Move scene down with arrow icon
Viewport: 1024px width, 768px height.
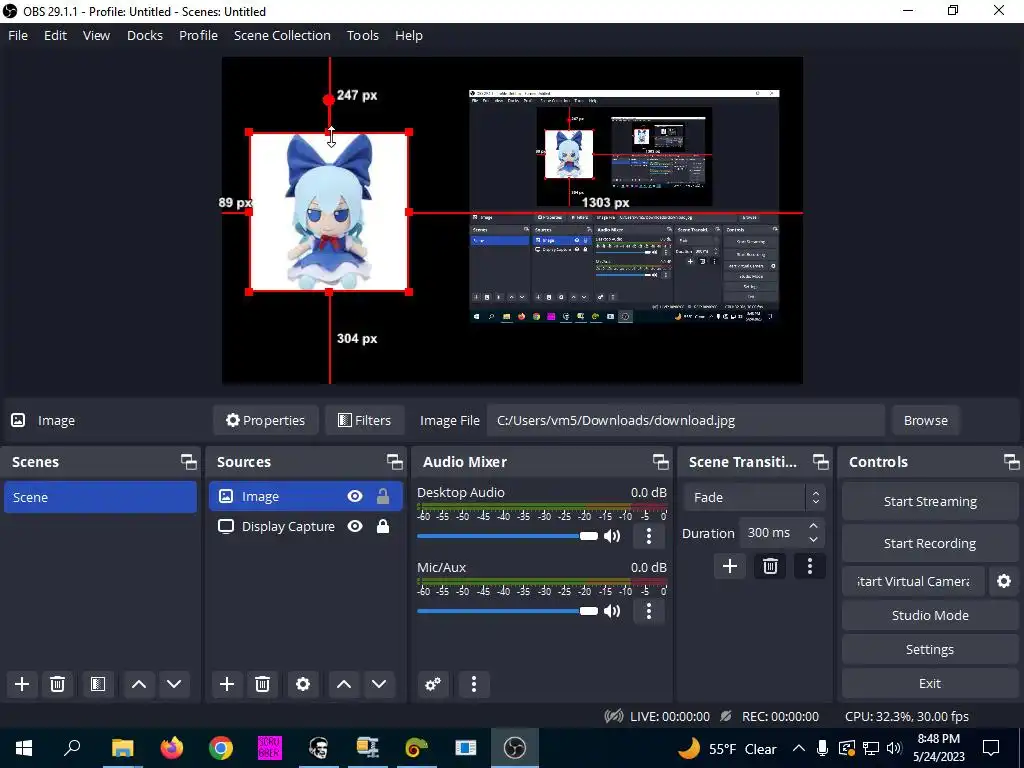[174, 684]
